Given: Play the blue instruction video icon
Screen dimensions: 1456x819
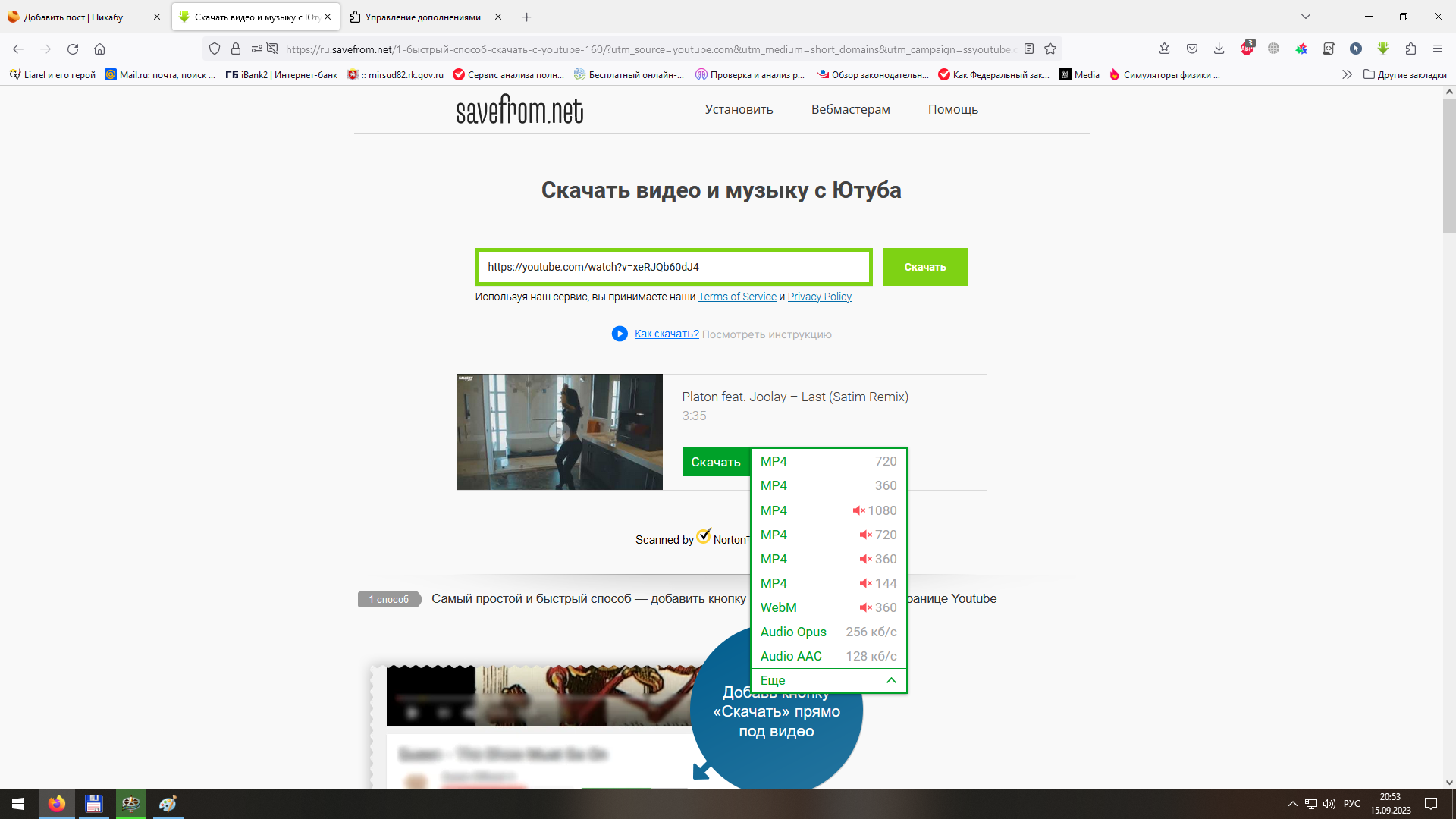Looking at the screenshot, I should [620, 334].
